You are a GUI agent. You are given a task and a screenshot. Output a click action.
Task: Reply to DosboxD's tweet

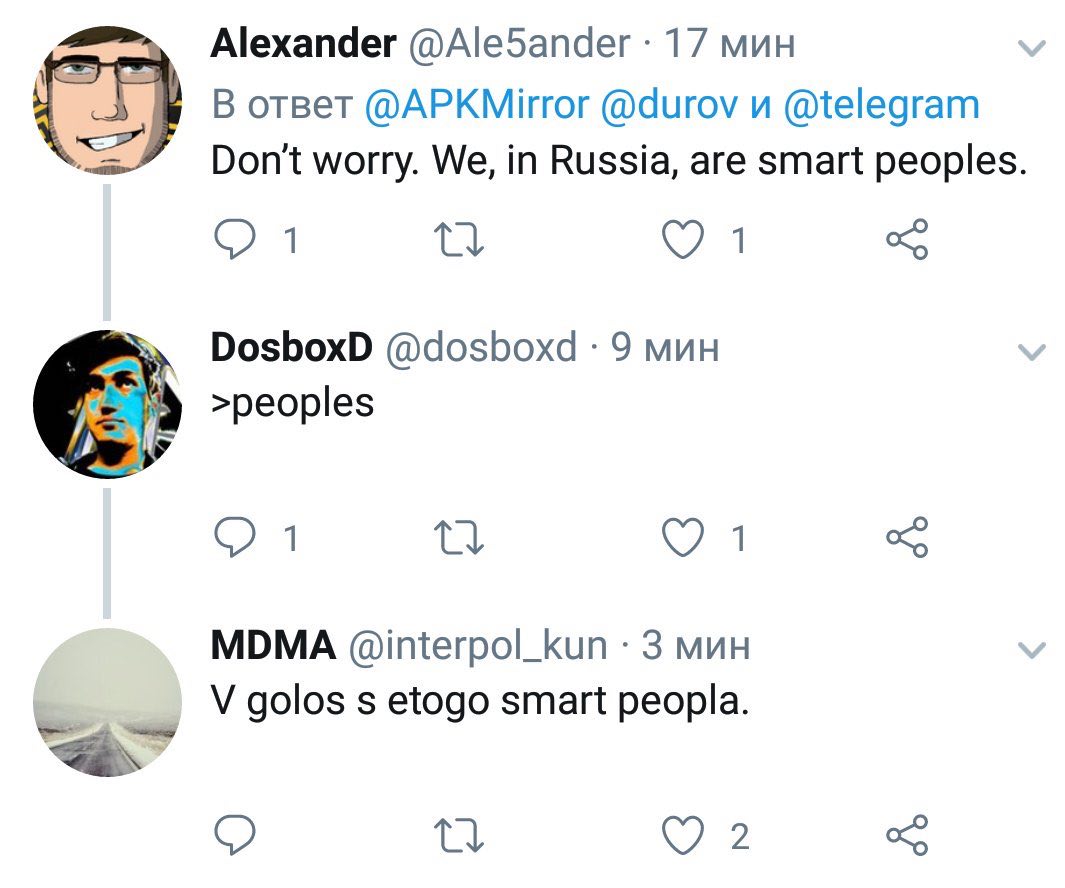coord(235,539)
